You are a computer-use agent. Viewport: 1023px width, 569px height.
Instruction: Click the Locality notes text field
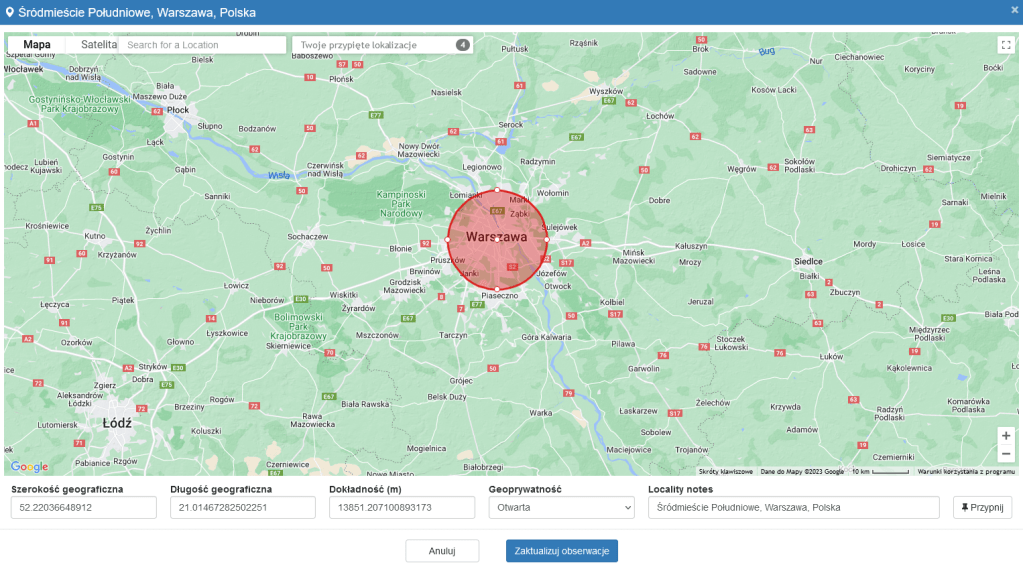[793, 508]
